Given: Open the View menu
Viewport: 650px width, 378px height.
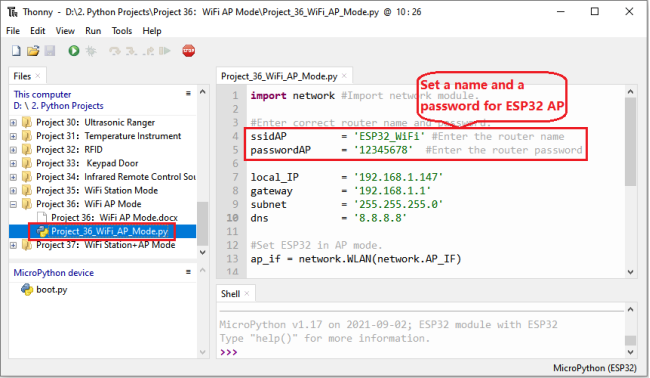Looking at the screenshot, I should 65,31.
